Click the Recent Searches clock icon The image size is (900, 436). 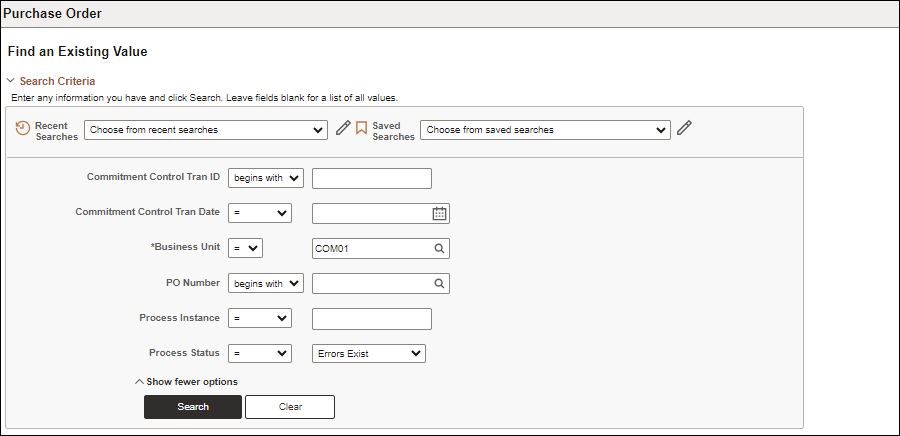22,129
